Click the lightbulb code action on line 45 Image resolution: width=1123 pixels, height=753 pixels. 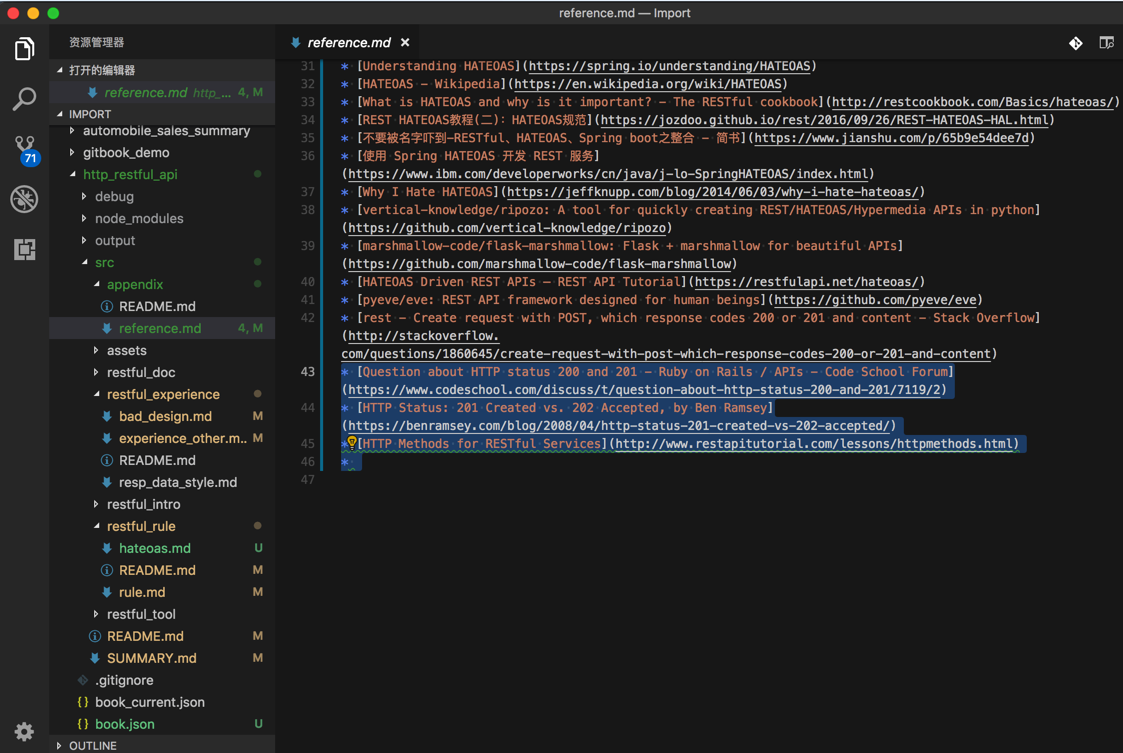pyautogui.click(x=352, y=442)
